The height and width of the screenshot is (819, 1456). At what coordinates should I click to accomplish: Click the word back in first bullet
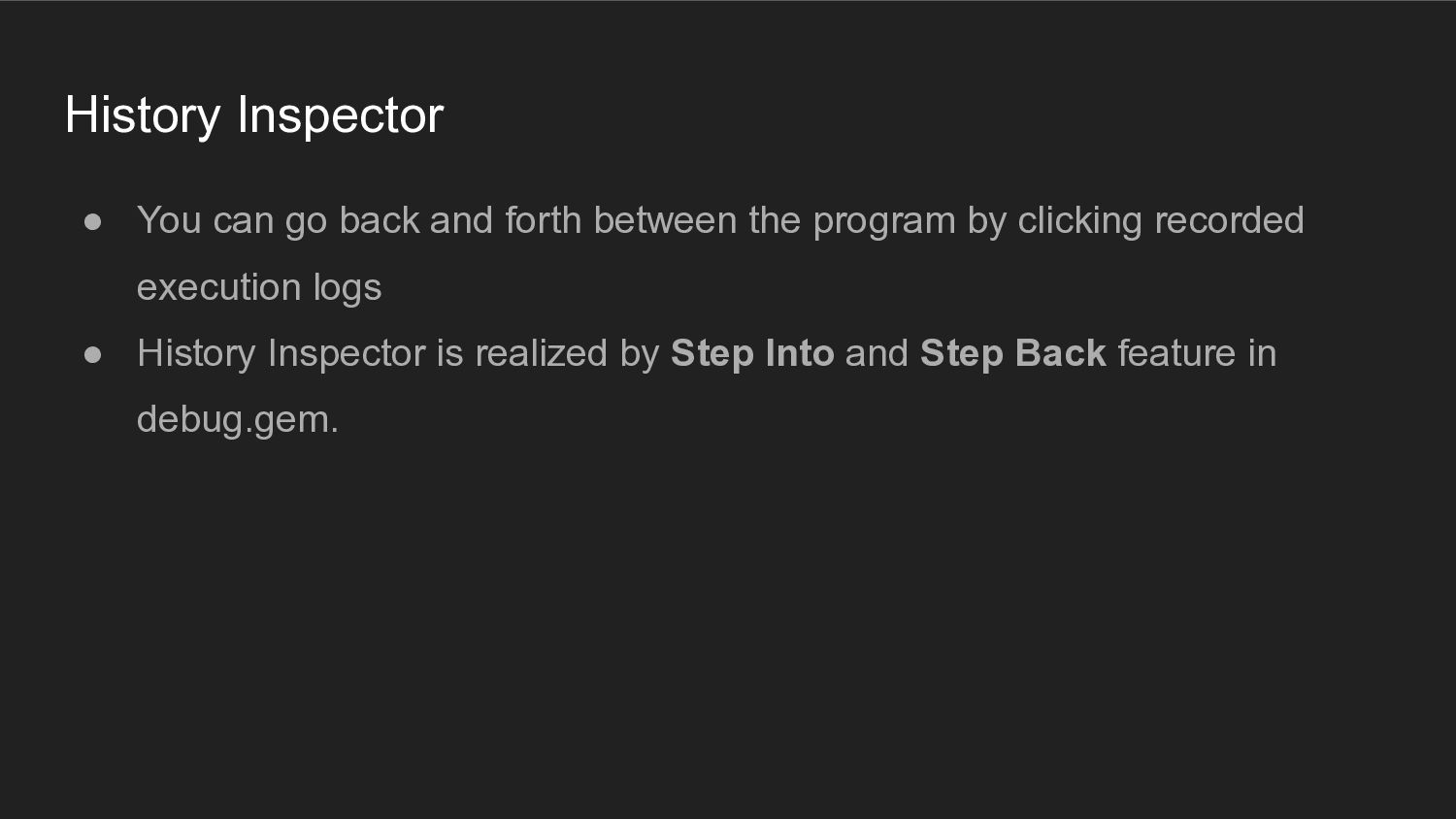click(379, 220)
